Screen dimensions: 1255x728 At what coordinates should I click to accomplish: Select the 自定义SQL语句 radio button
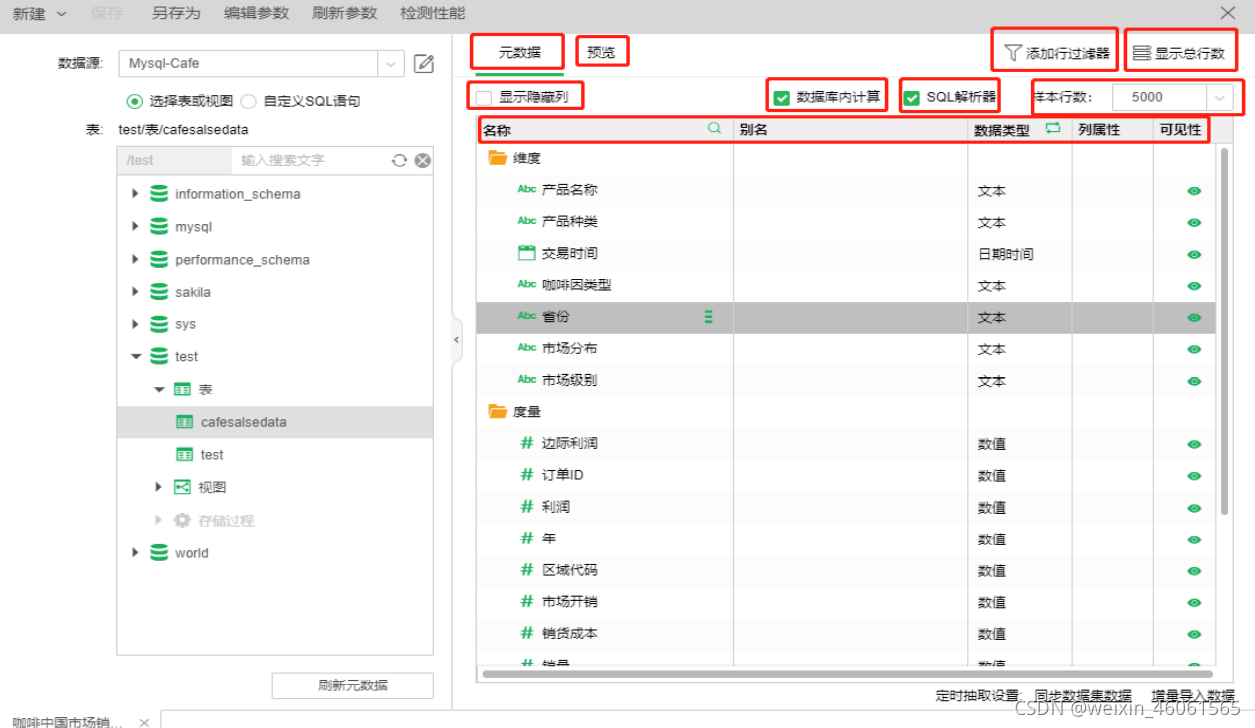[x=248, y=101]
